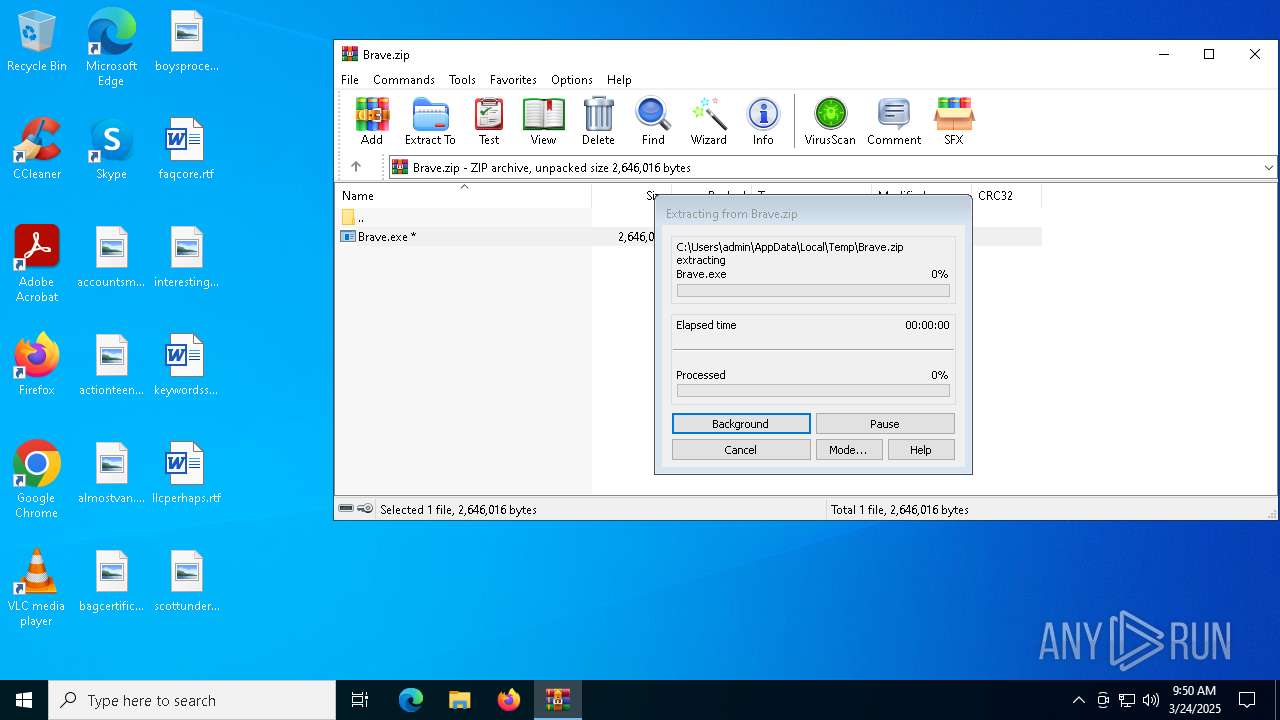Select llcperhaps.rtf desktop file
The height and width of the screenshot is (720, 1280).
pyautogui.click(x=186, y=473)
